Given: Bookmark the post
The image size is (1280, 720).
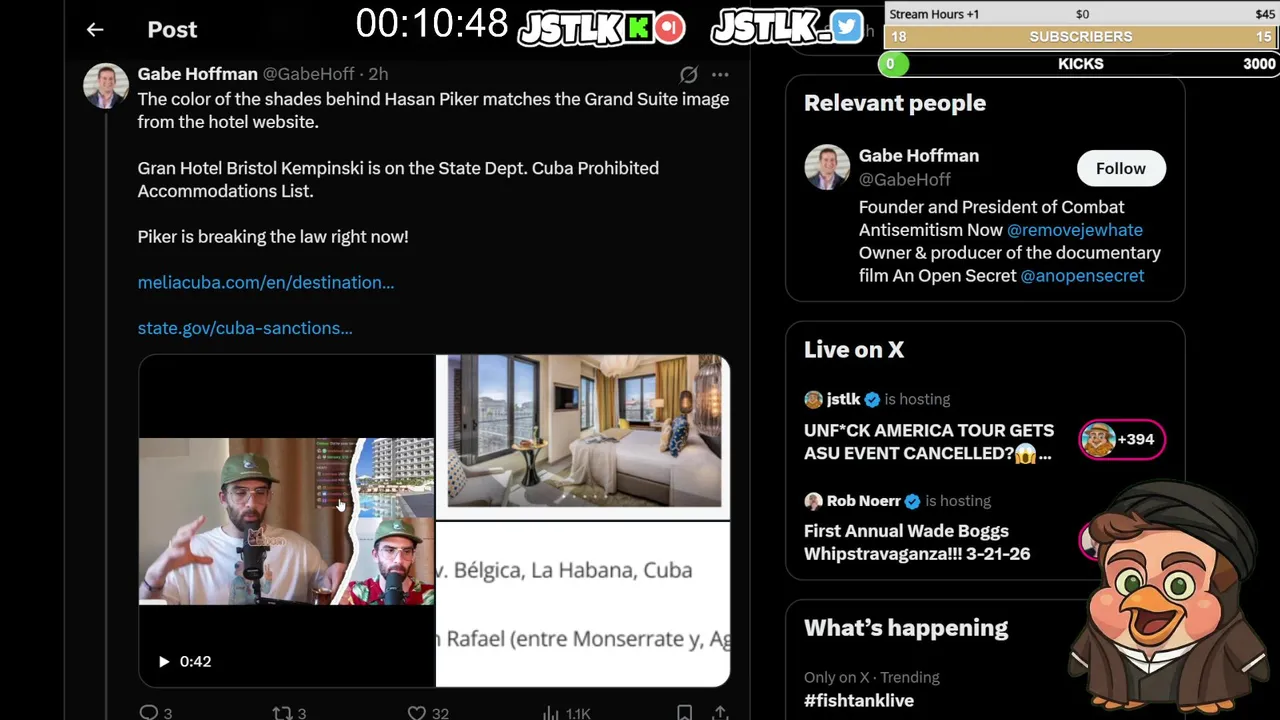Looking at the screenshot, I should (684, 712).
